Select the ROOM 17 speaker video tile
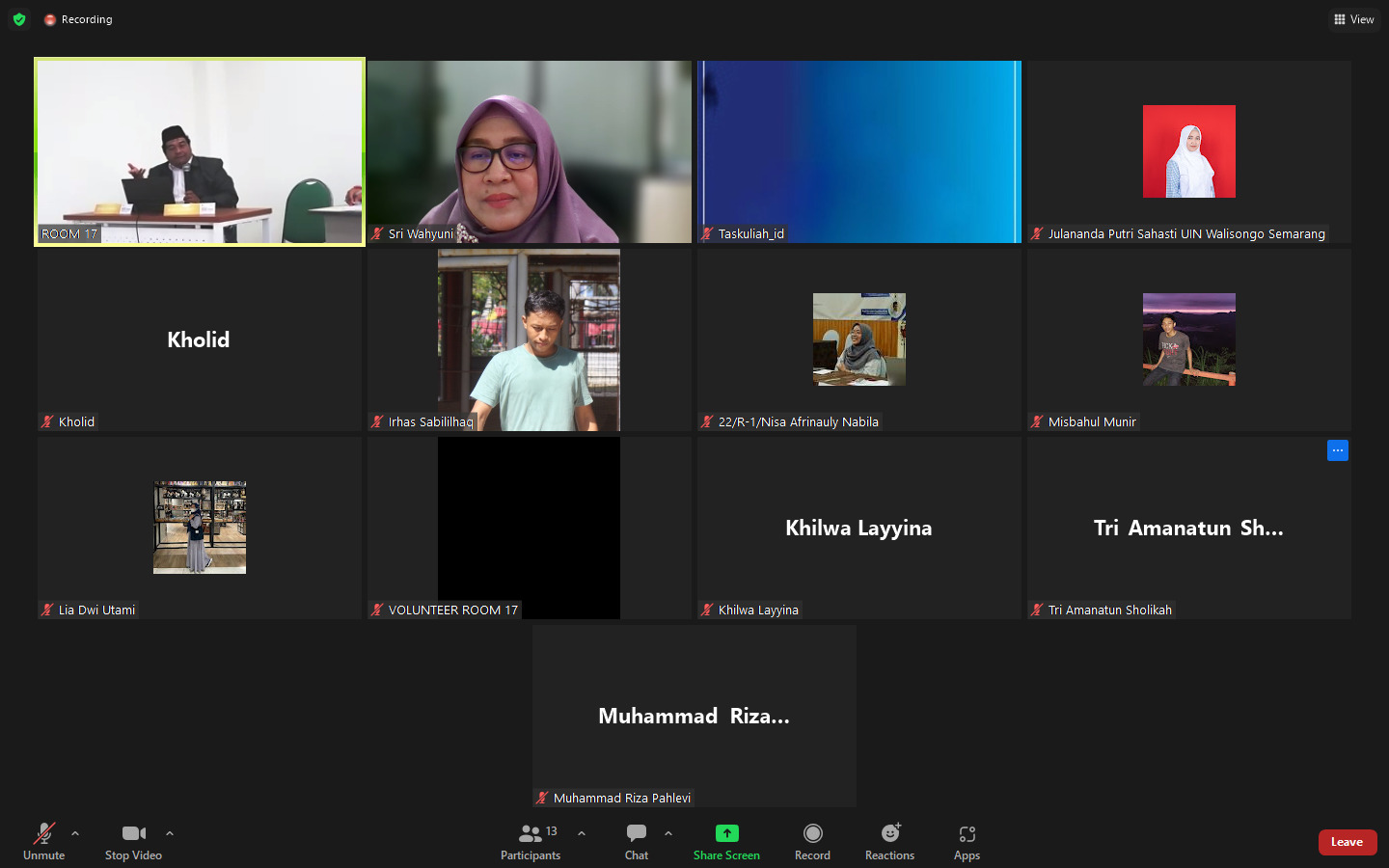 coord(200,151)
